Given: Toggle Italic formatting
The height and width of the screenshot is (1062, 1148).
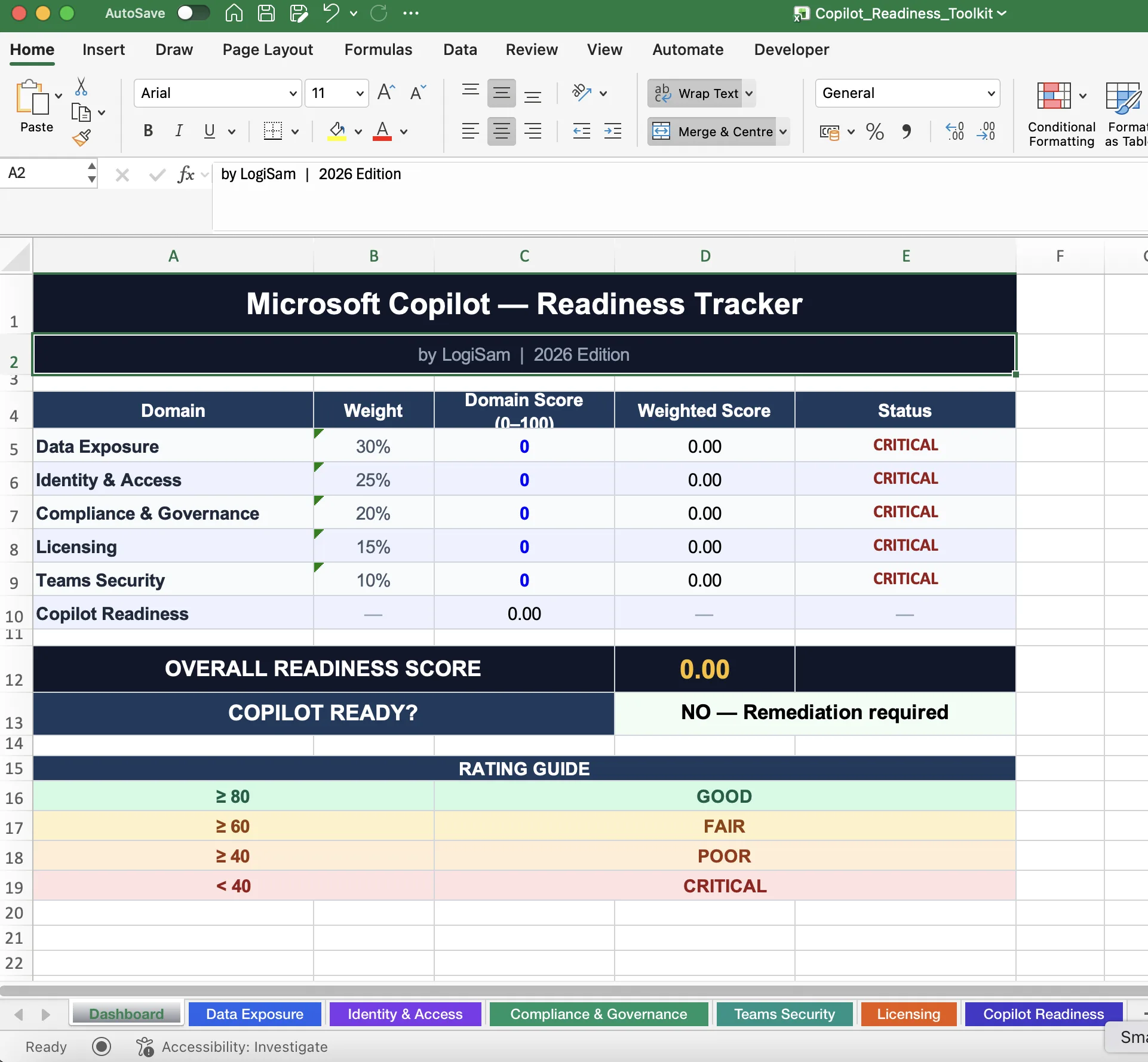Looking at the screenshot, I should point(179,131).
